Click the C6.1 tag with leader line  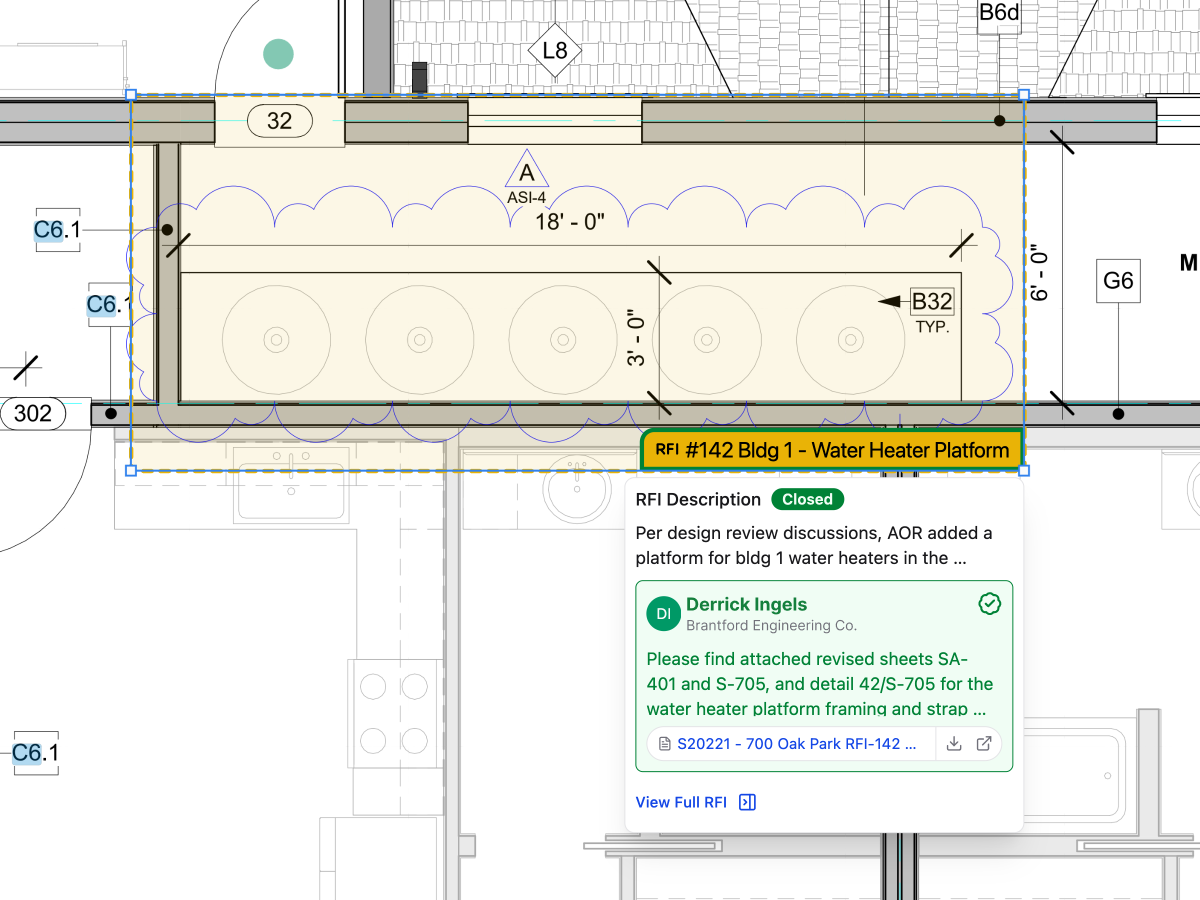point(57,230)
